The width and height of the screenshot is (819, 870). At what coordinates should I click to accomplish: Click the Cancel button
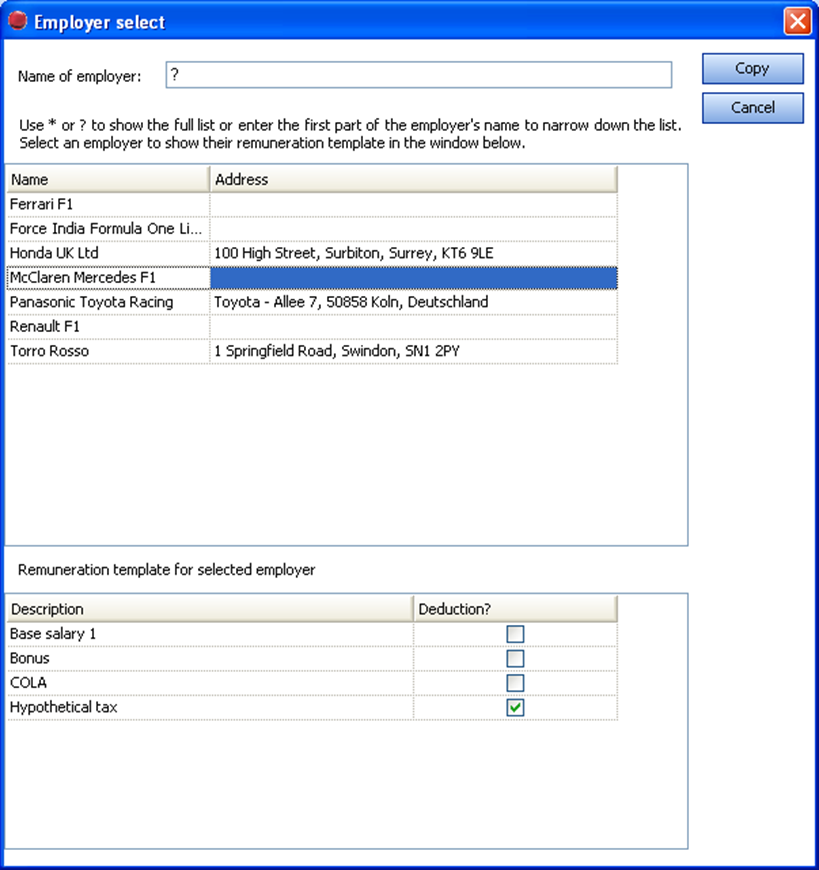[752, 108]
